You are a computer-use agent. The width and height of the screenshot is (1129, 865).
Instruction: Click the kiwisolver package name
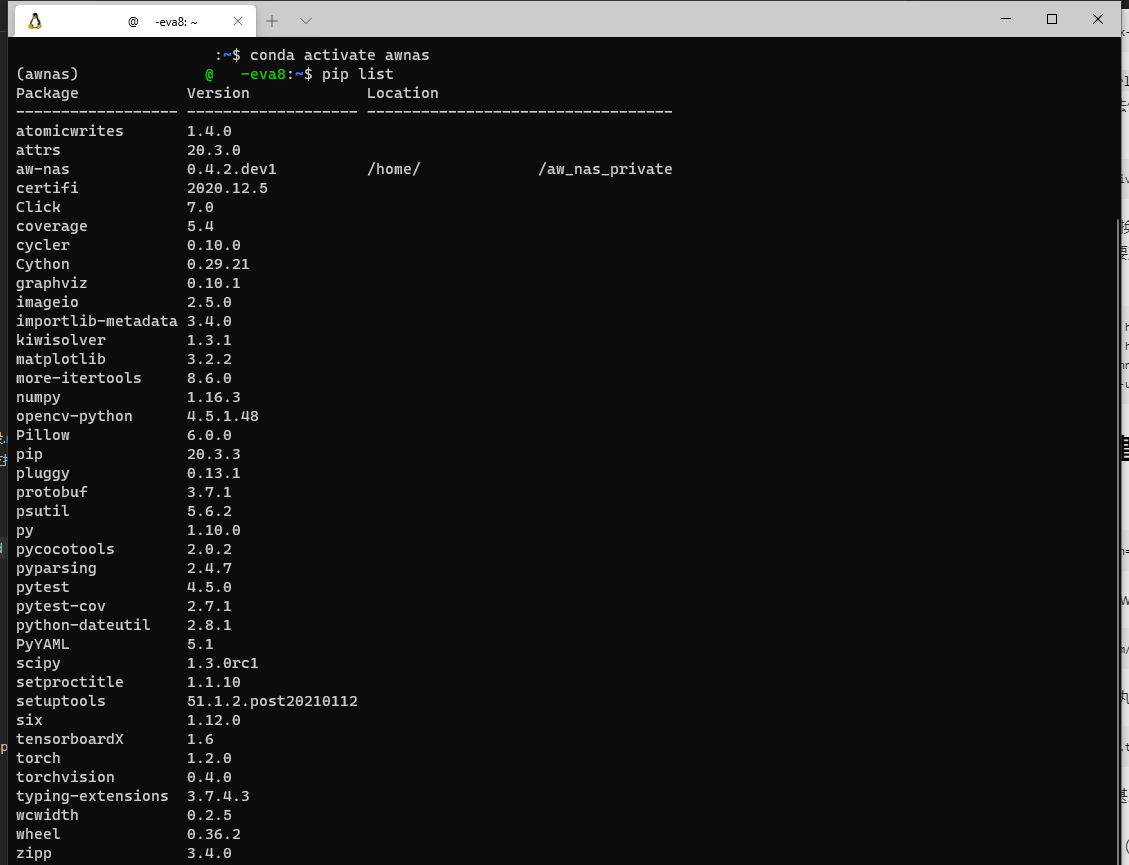[60, 340]
